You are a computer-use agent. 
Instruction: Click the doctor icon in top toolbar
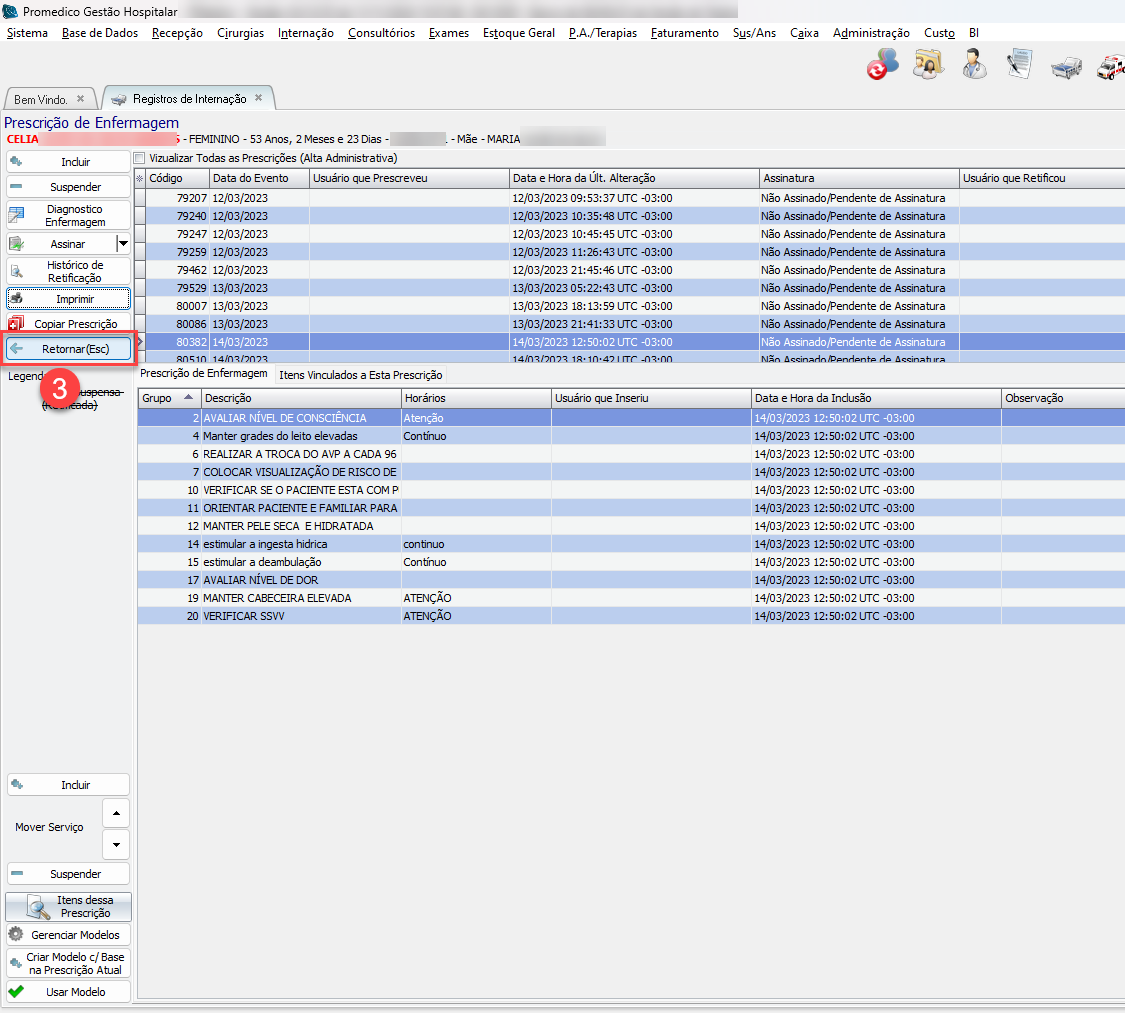tap(975, 64)
